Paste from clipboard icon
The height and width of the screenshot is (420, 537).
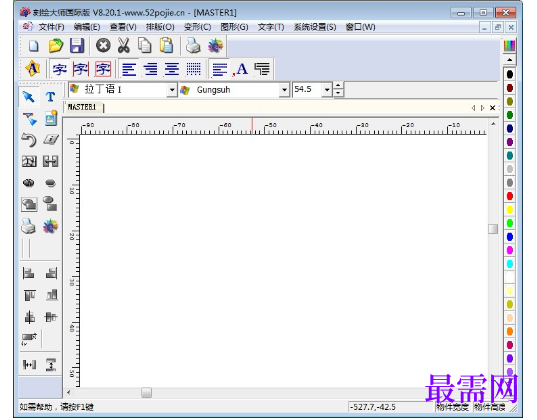click(x=166, y=46)
